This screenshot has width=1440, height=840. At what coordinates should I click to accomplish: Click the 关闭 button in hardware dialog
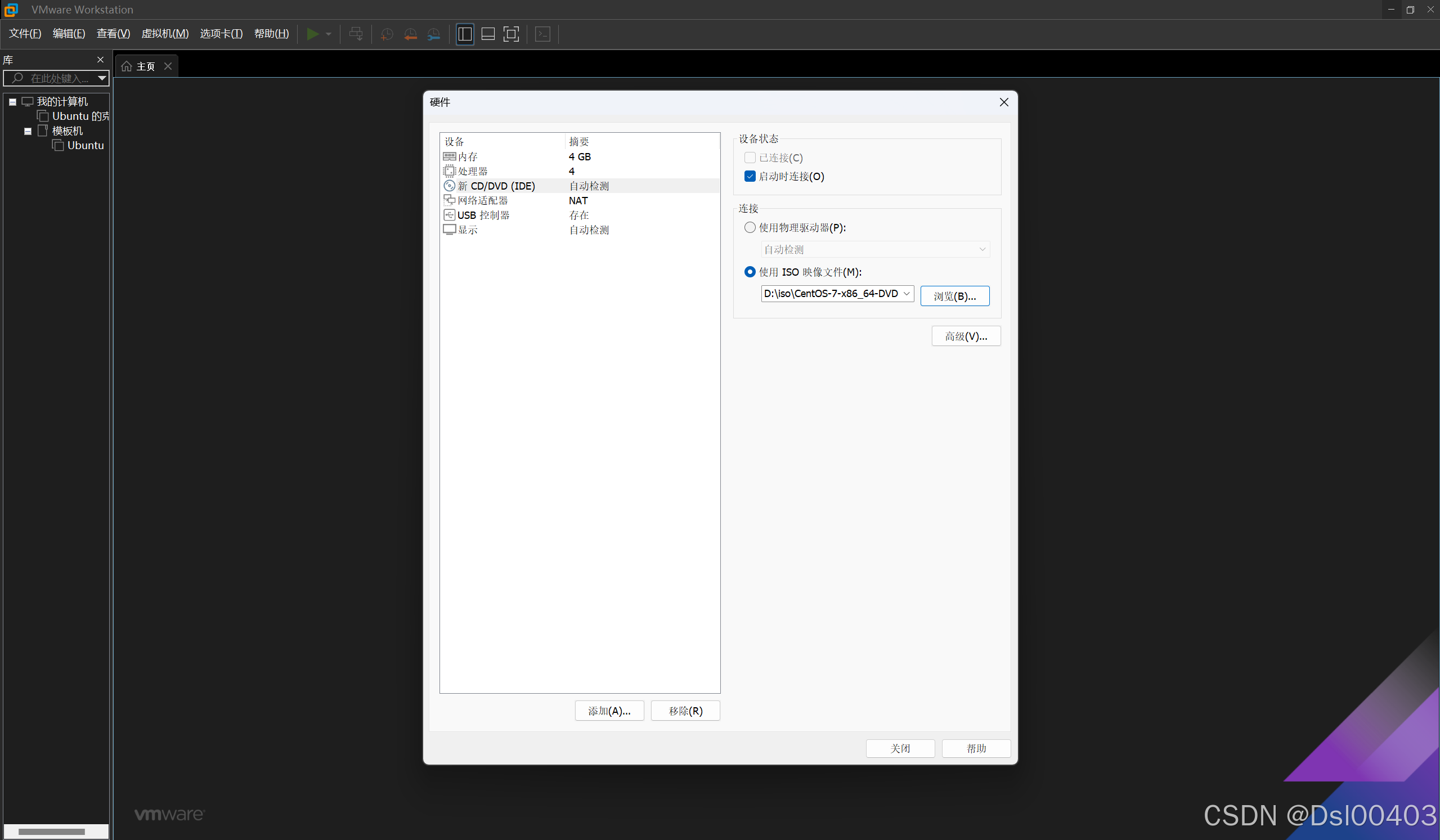(x=900, y=748)
